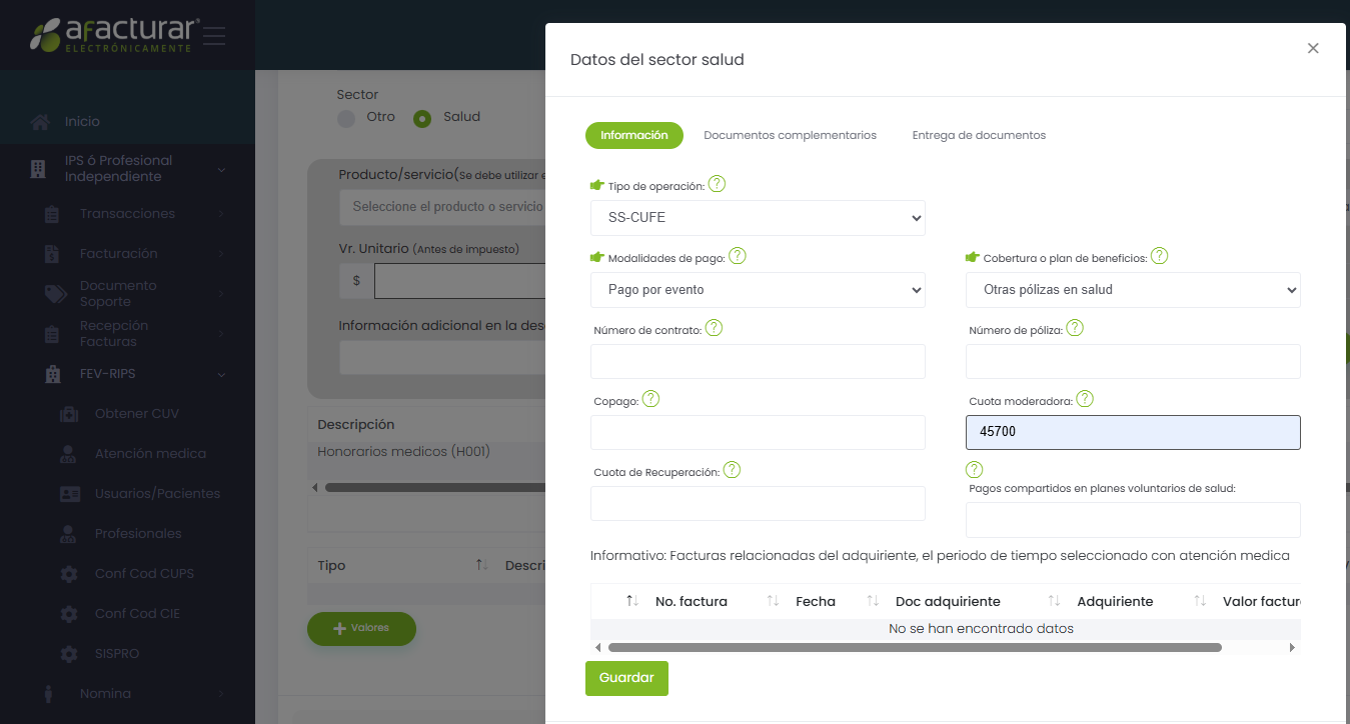Open help for Modalidades de pago
The width and height of the screenshot is (1350, 724).
(x=737, y=256)
